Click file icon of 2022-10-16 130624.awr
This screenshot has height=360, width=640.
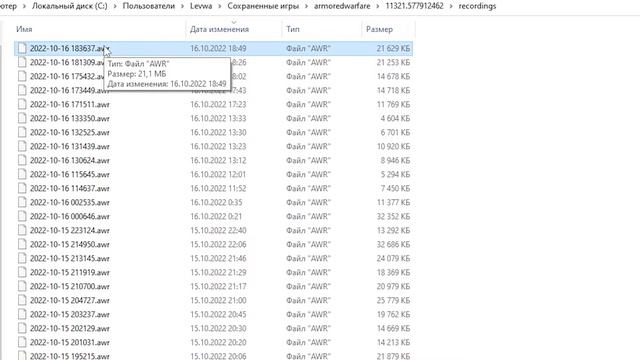point(22,160)
